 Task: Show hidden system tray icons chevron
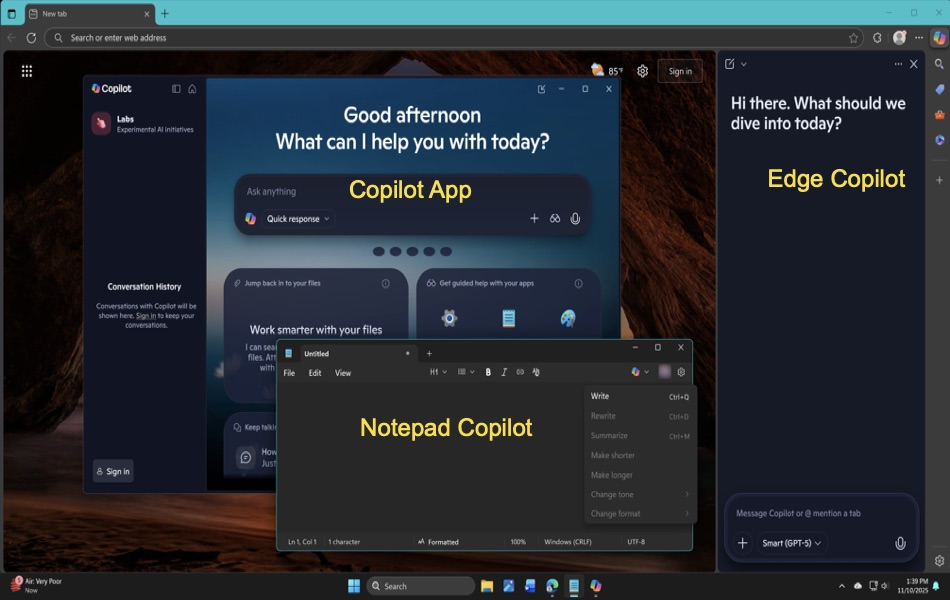click(842, 586)
